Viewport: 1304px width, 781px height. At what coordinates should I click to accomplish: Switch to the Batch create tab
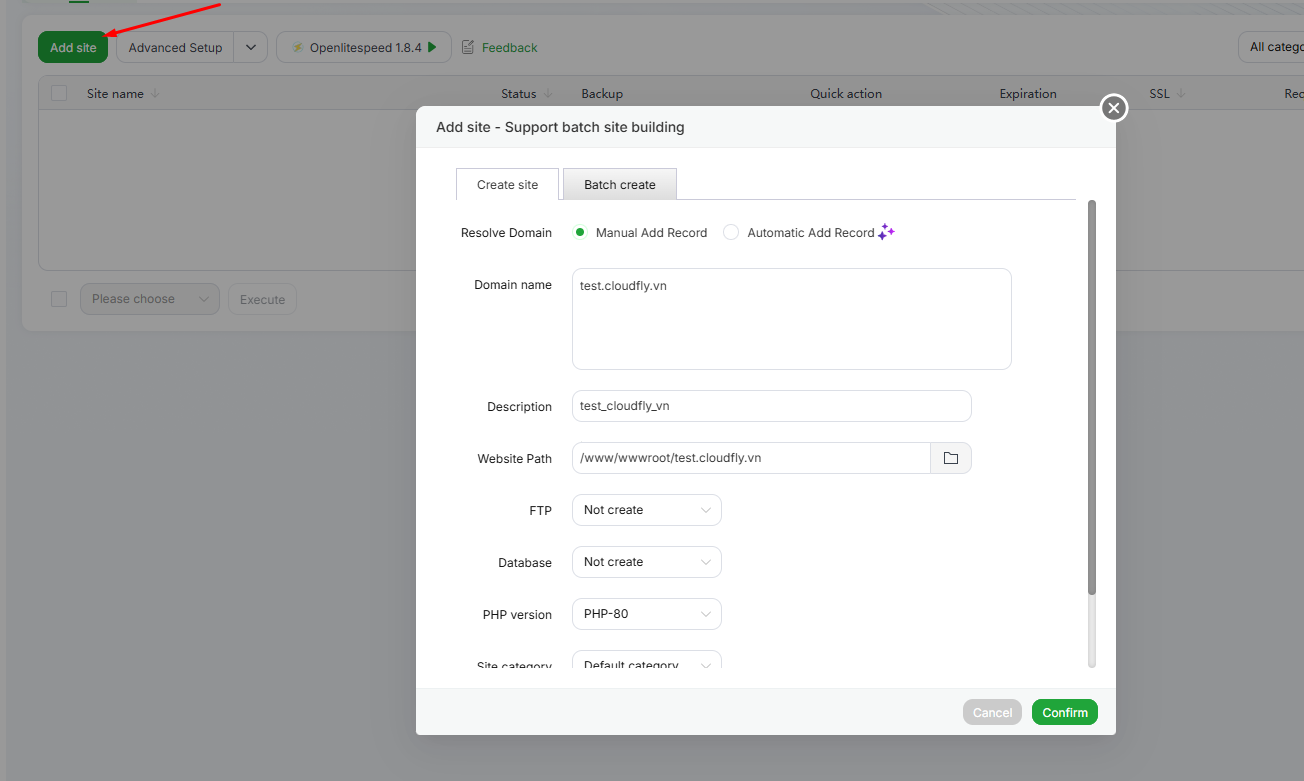tap(620, 185)
